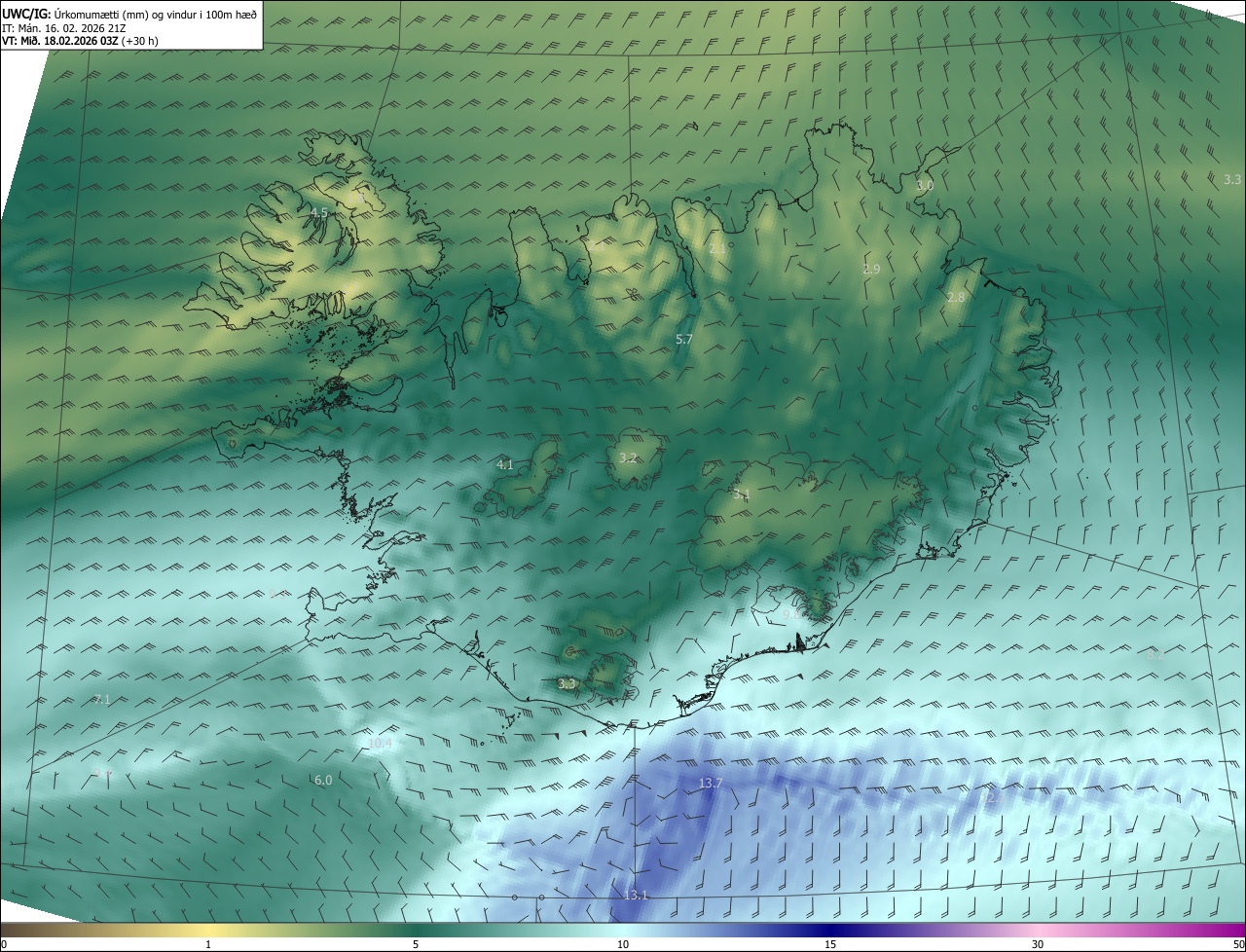Click the 'VT: Mið. 18.02.2026 03Z (+30 h)' line
Viewport: 1246px width, 952px height.
tap(80, 41)
